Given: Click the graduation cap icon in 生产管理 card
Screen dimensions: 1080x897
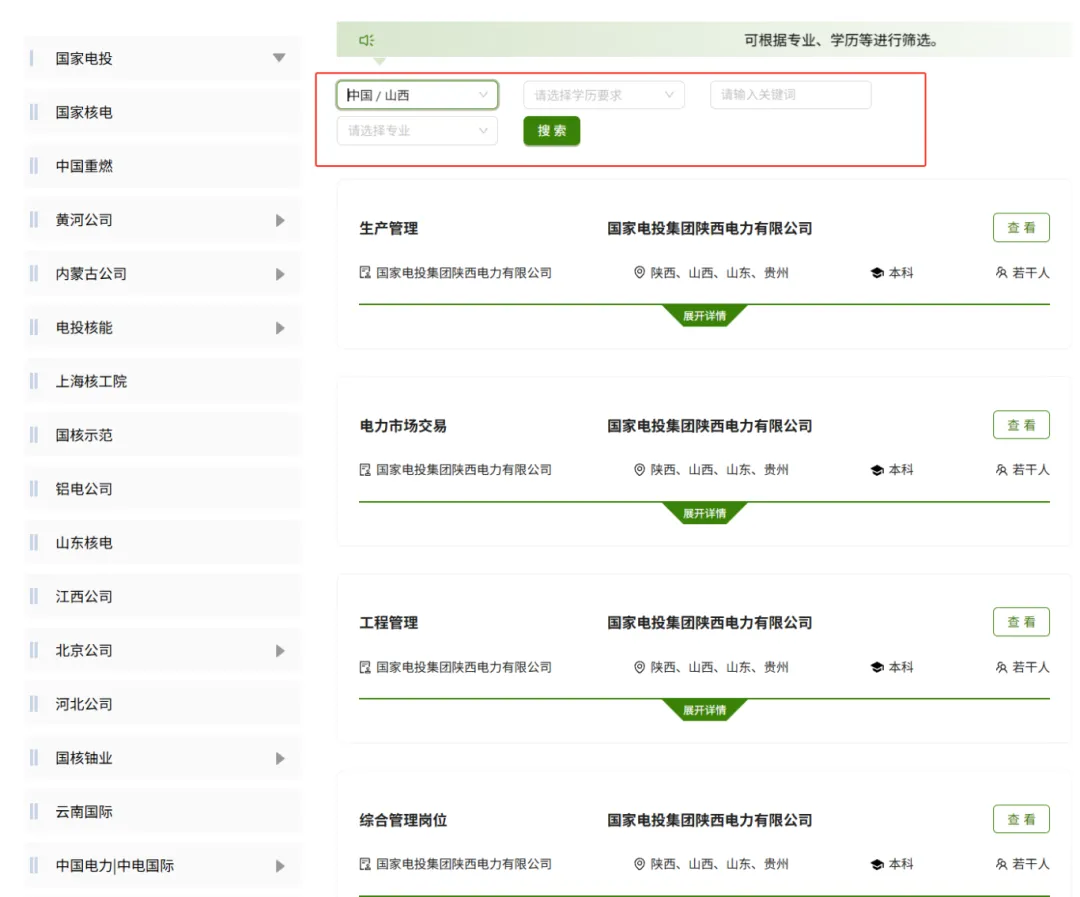Looking at the screenshot, I should click(x=877, y=273).
